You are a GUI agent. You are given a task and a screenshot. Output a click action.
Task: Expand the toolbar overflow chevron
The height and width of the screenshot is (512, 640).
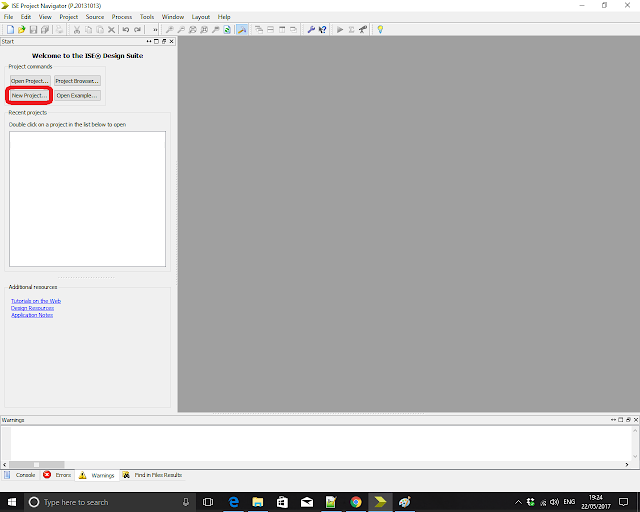coord(155,29)
